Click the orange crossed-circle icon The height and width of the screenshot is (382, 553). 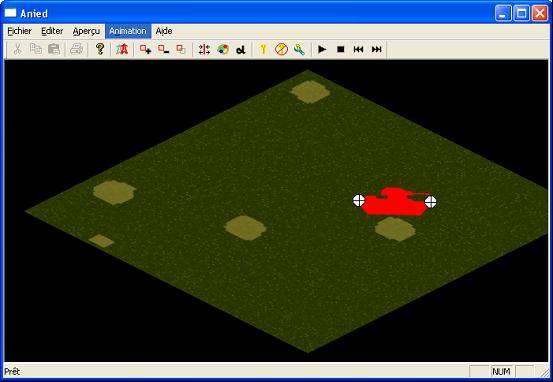tap(281, 49)
